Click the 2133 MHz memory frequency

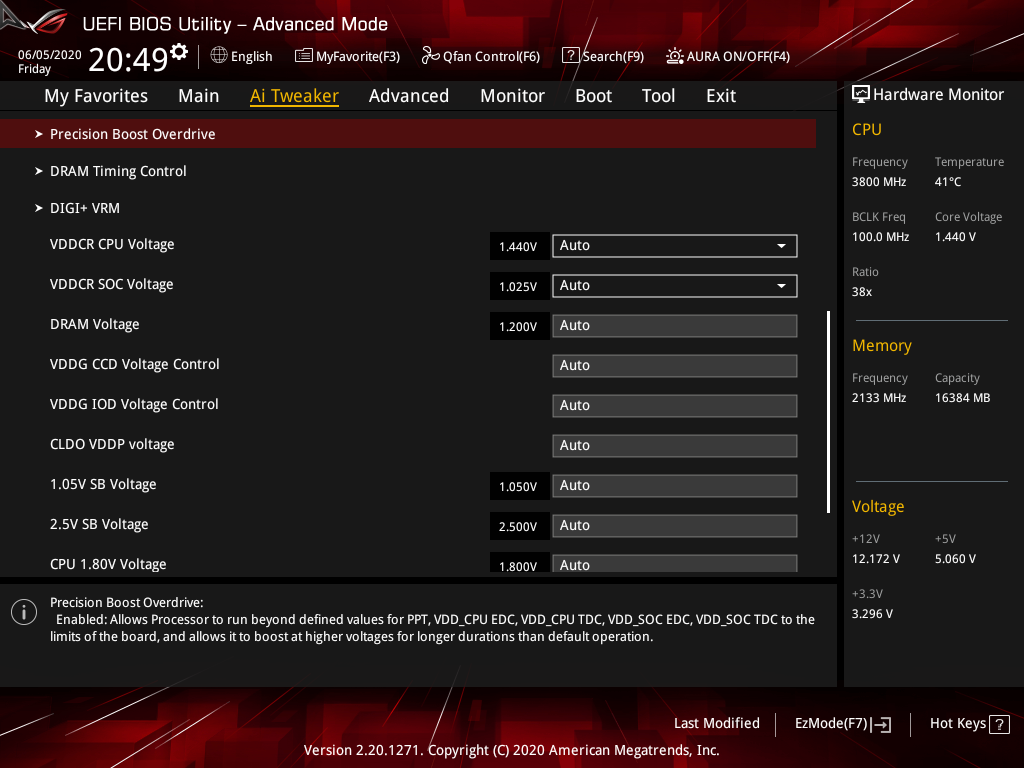click(879, 398)
